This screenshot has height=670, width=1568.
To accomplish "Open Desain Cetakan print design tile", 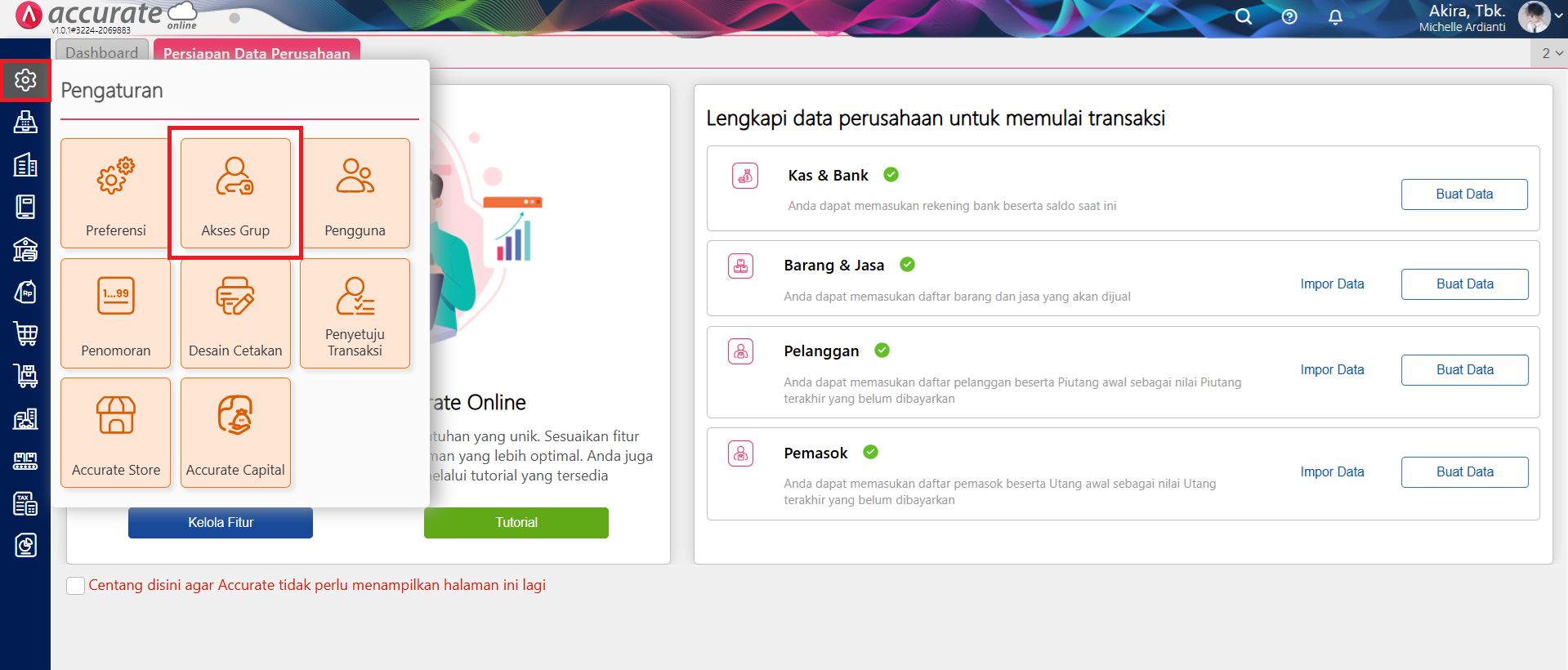I will point(235,313).
